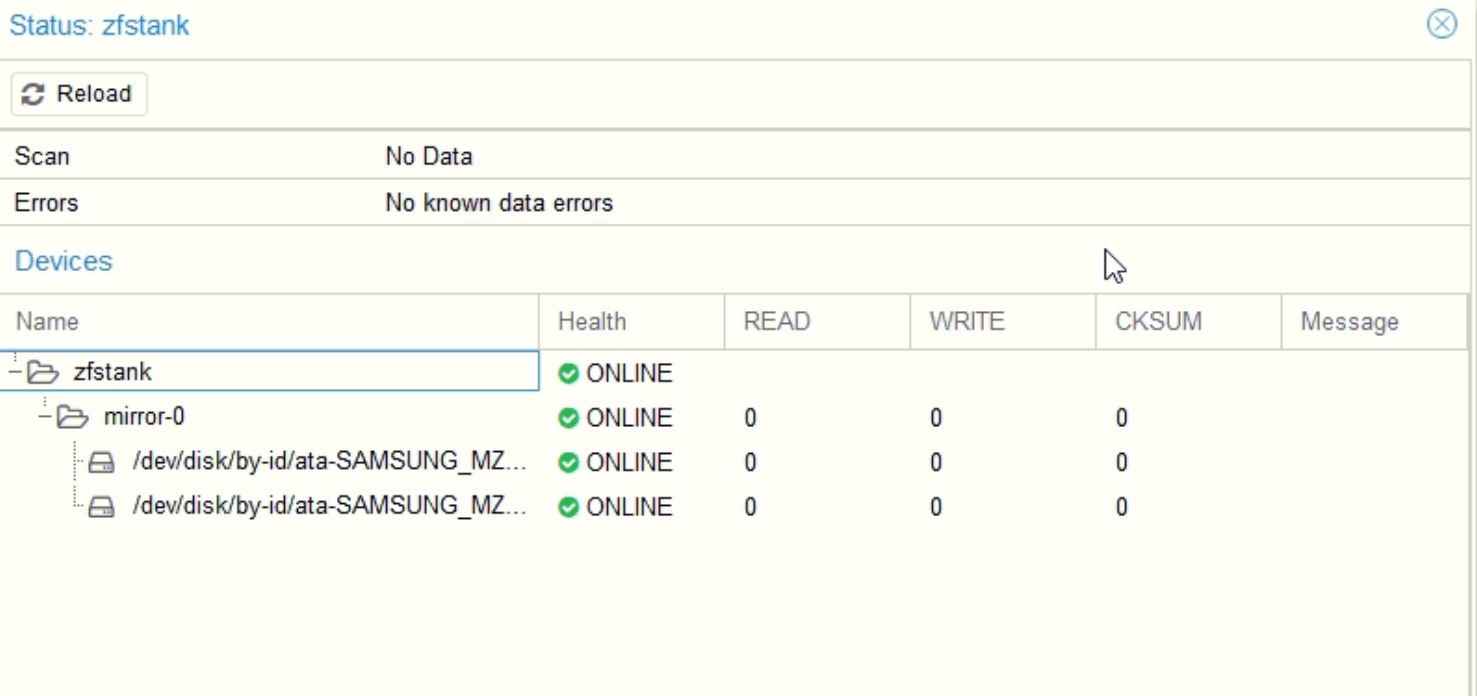This screenshot has width=1477, height=696.
Task: Sort by the Name column header
Action: [x=48, y=322]
